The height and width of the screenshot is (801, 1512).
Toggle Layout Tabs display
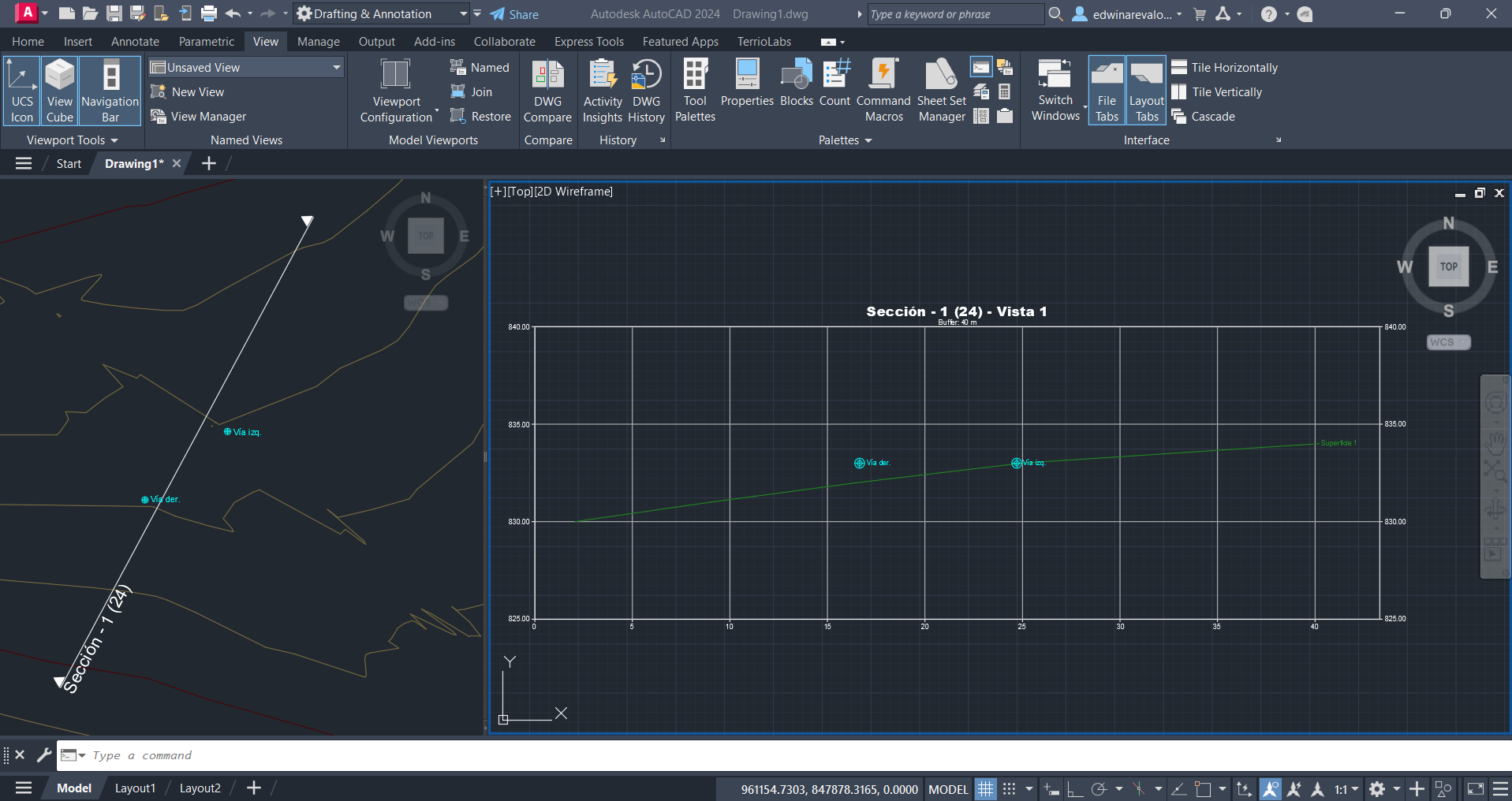tap(1146, 91)
